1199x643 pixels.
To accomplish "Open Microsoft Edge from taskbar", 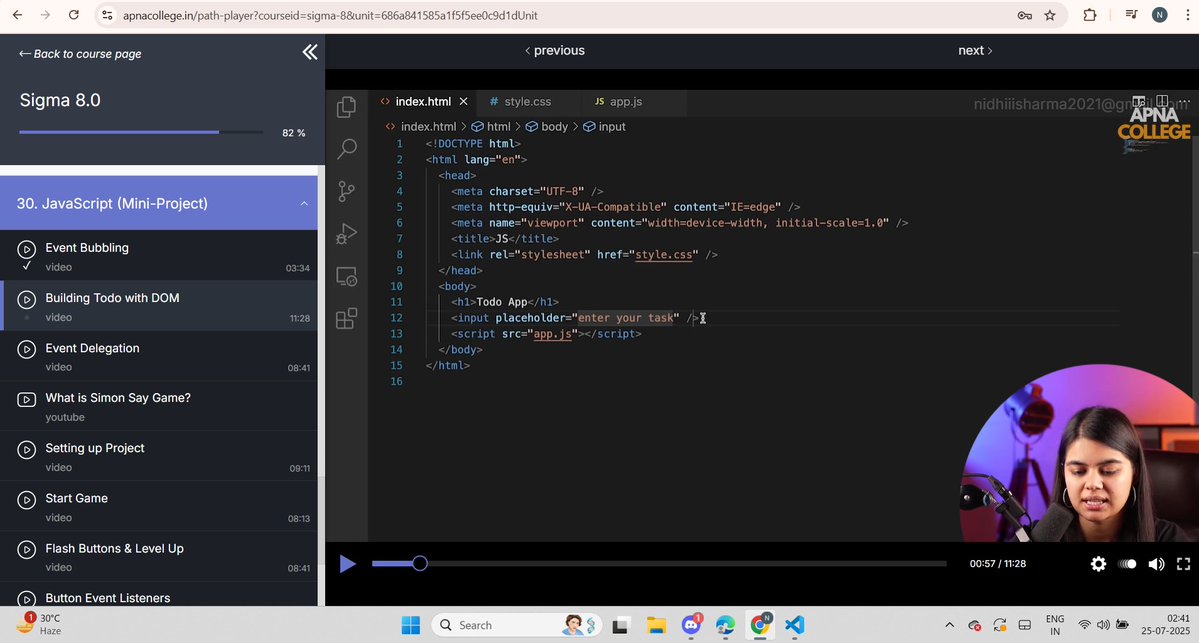I will point(725,625).
